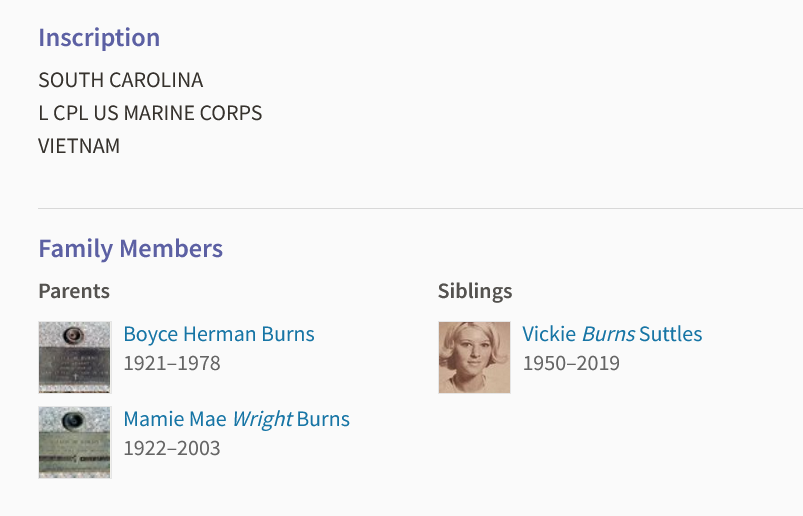Viewport: 803px width, 516px height.
Task: Click the VIETNAM inscription line
Action: 79,146
